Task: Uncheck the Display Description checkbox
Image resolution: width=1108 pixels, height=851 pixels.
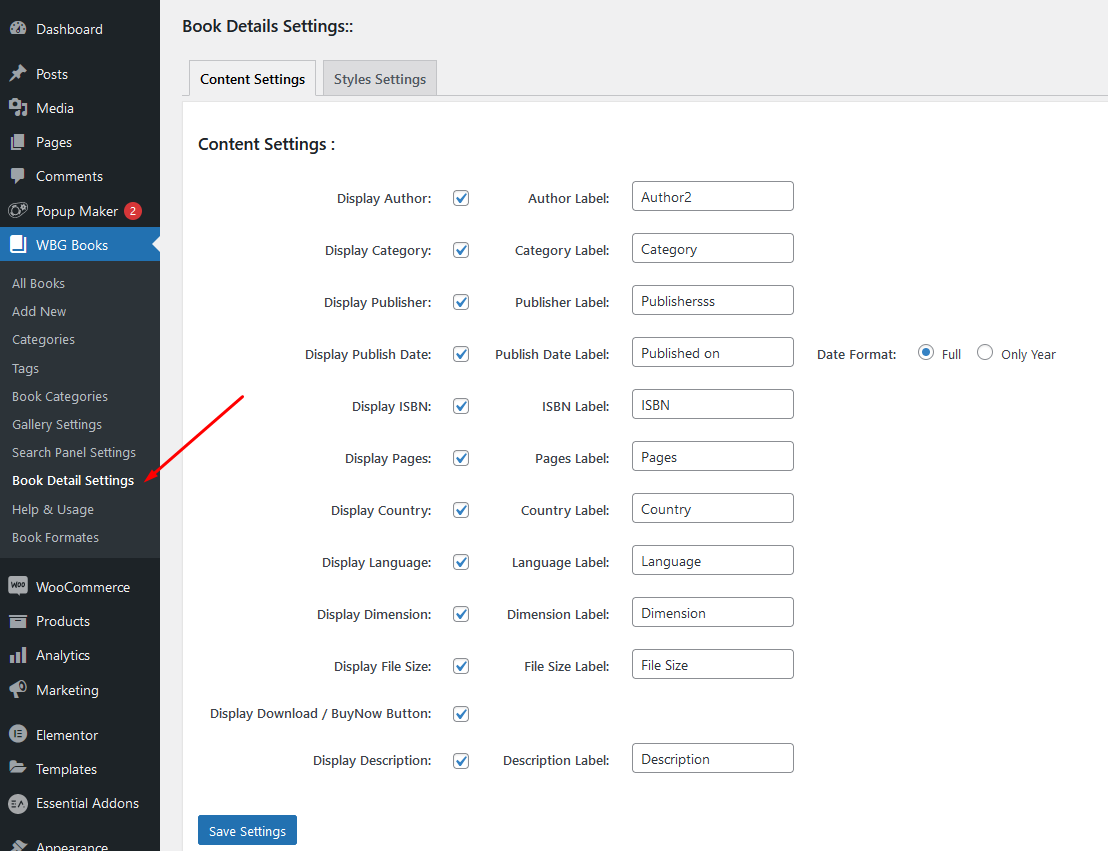Action: 461,761
